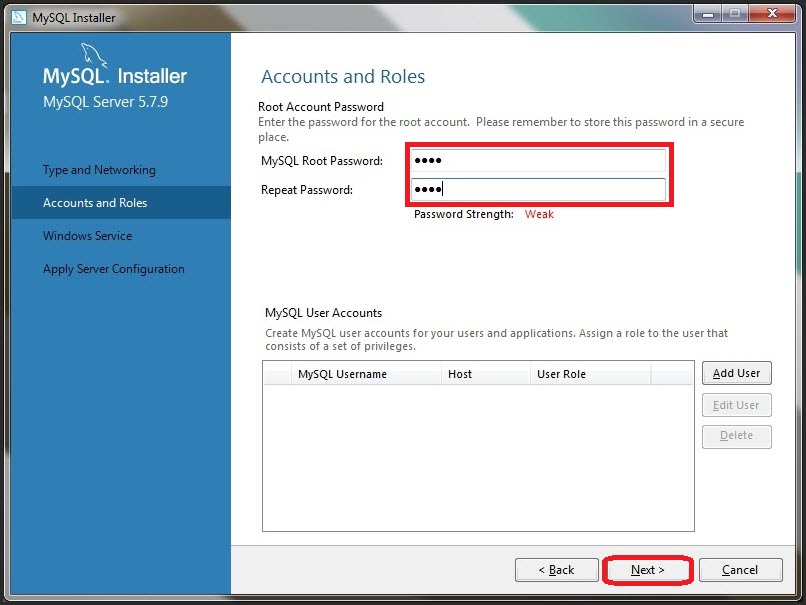Viewport: 806px width, 605px height.
Task: Click the MySQL User Accounts label
Action: click(x=323, y=313)
